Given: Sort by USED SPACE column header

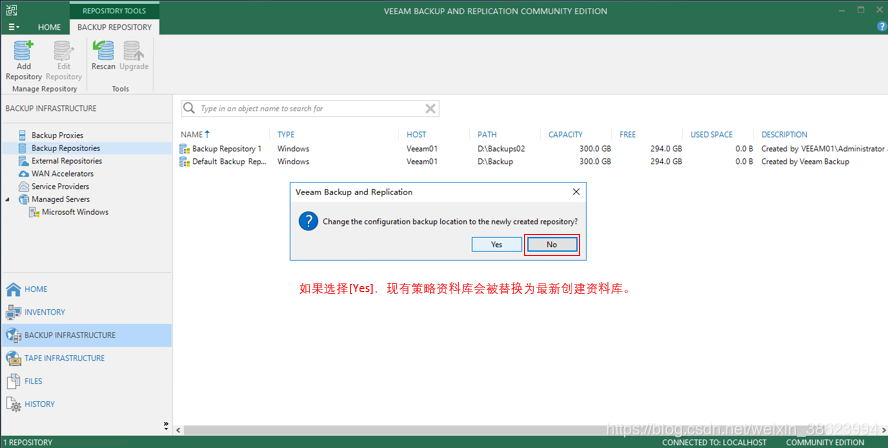Looking at the screenshot, I should tap(711, 134).
